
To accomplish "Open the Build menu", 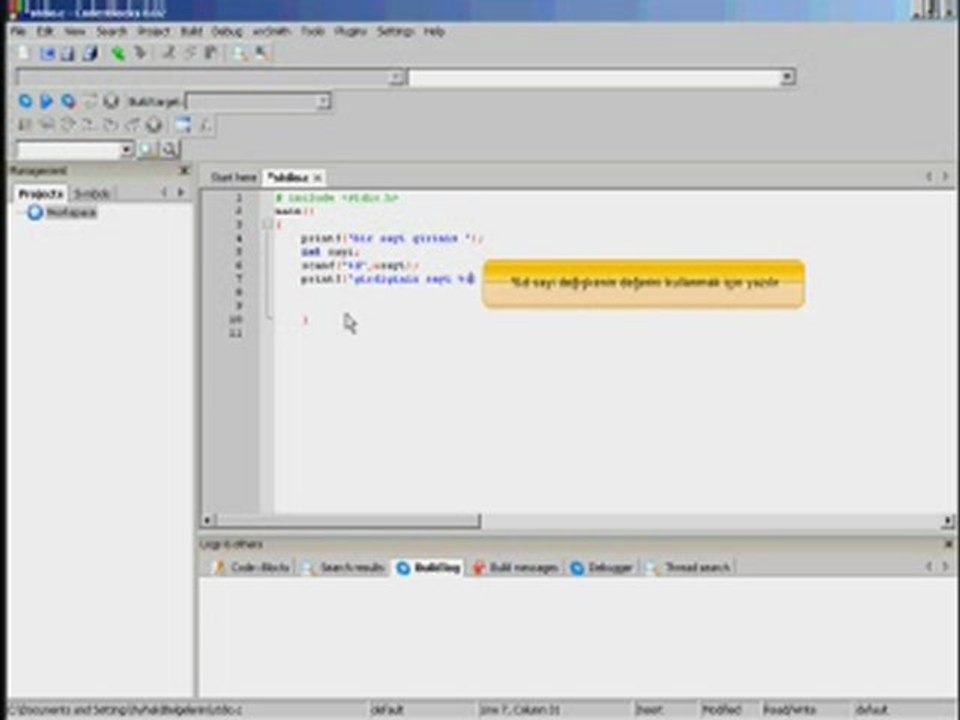I will [191, 31].
